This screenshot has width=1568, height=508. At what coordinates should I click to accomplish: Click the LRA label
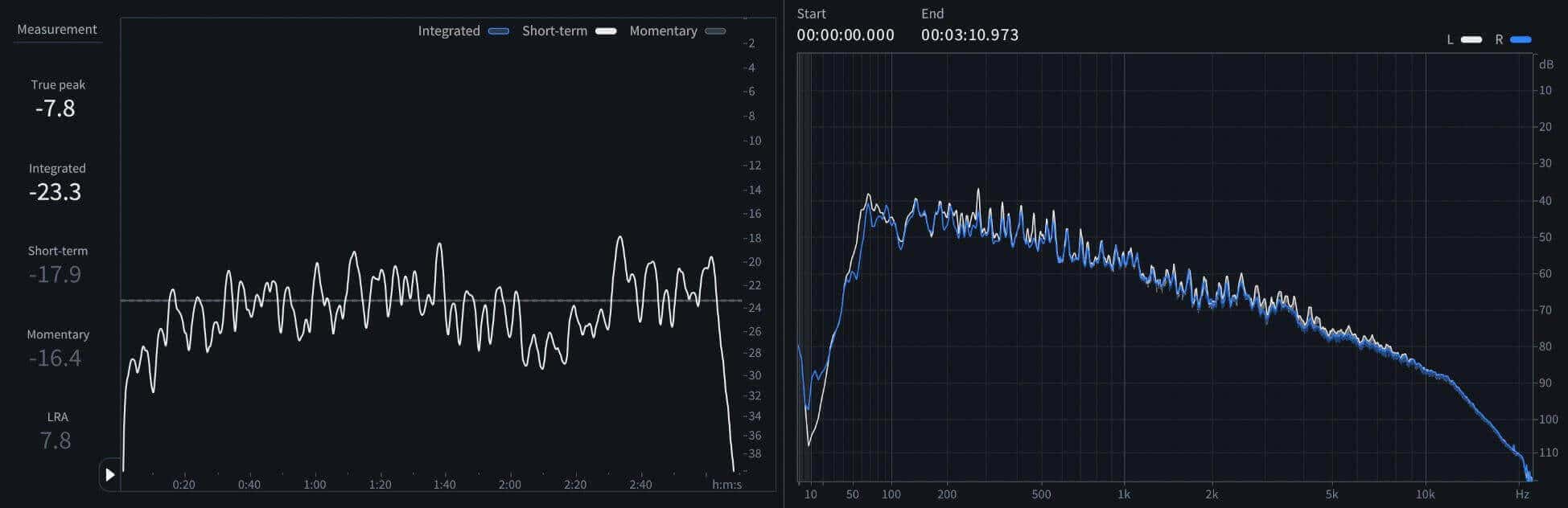coord(58,417)
